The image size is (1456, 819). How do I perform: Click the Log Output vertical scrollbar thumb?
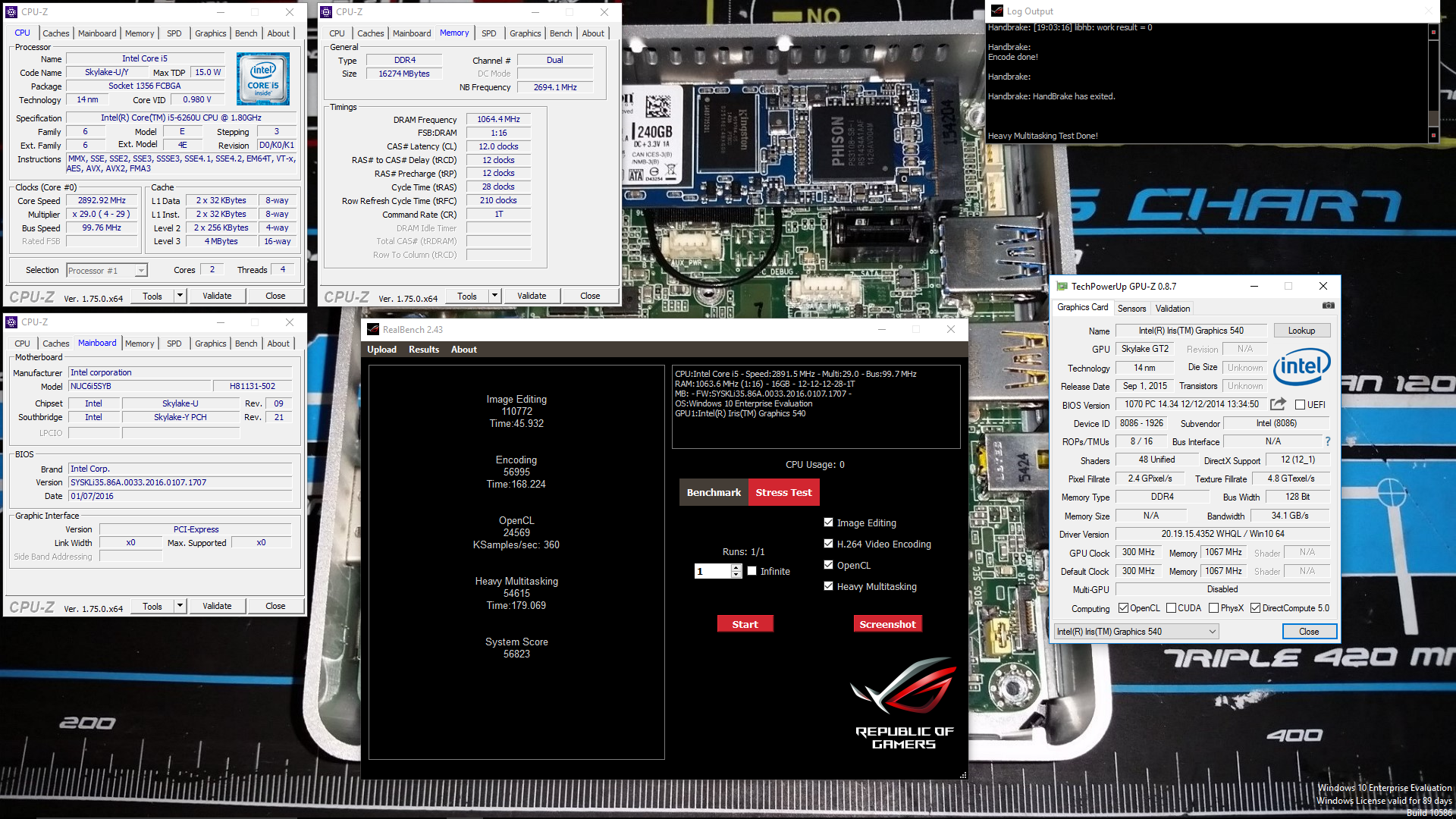[x=1433, y=118]
